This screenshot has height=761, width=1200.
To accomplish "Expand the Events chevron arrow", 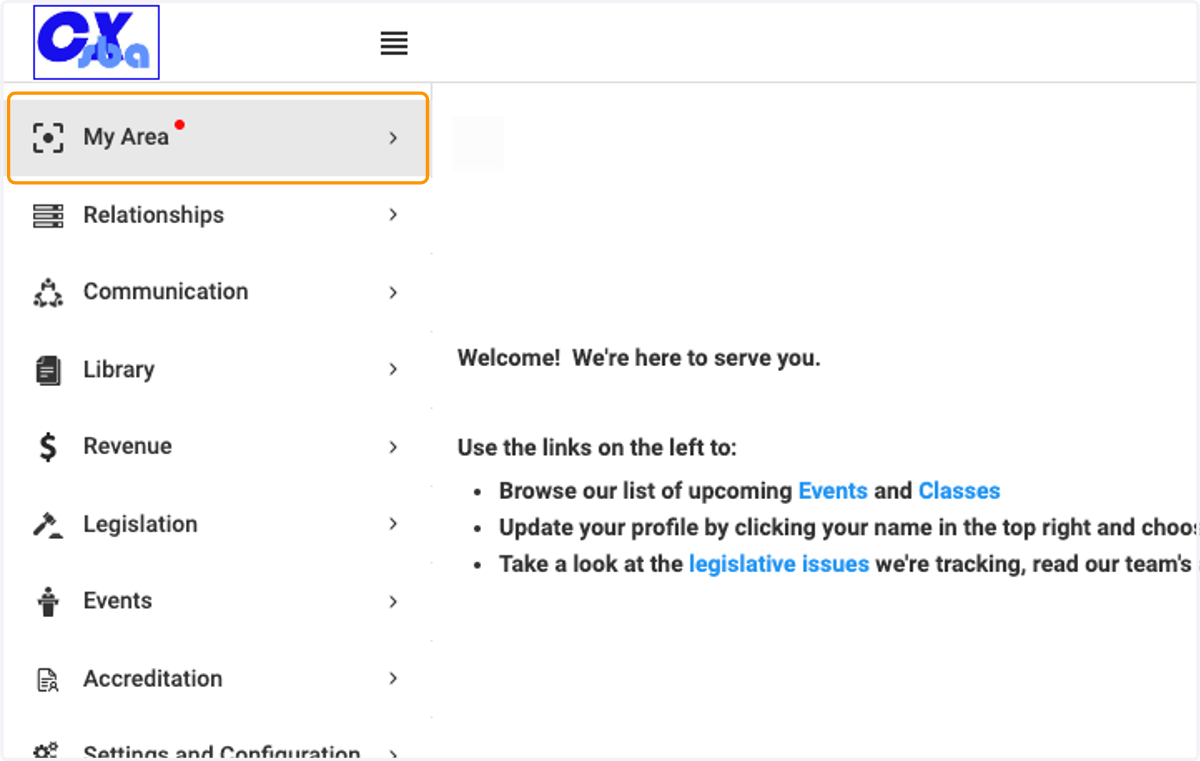I will tap(393, 601).
